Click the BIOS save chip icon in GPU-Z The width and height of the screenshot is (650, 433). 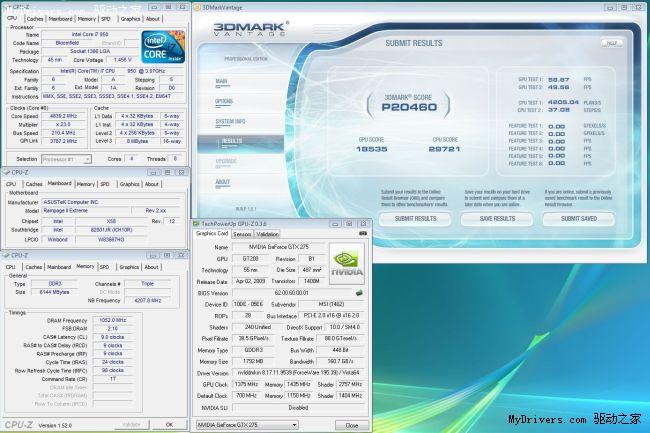tap(359, 293)
